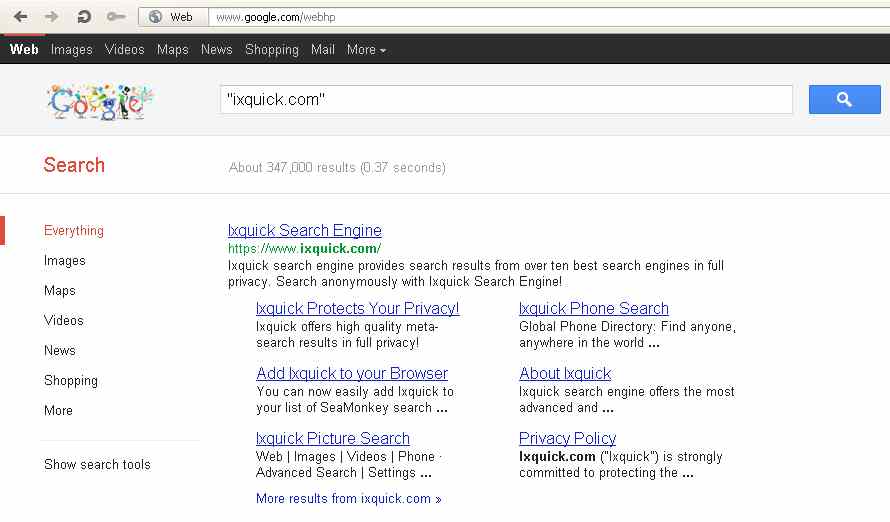
Task: Open the Ixquick Search Engine result
Action: pyautogui.click(x=305, y=230)
